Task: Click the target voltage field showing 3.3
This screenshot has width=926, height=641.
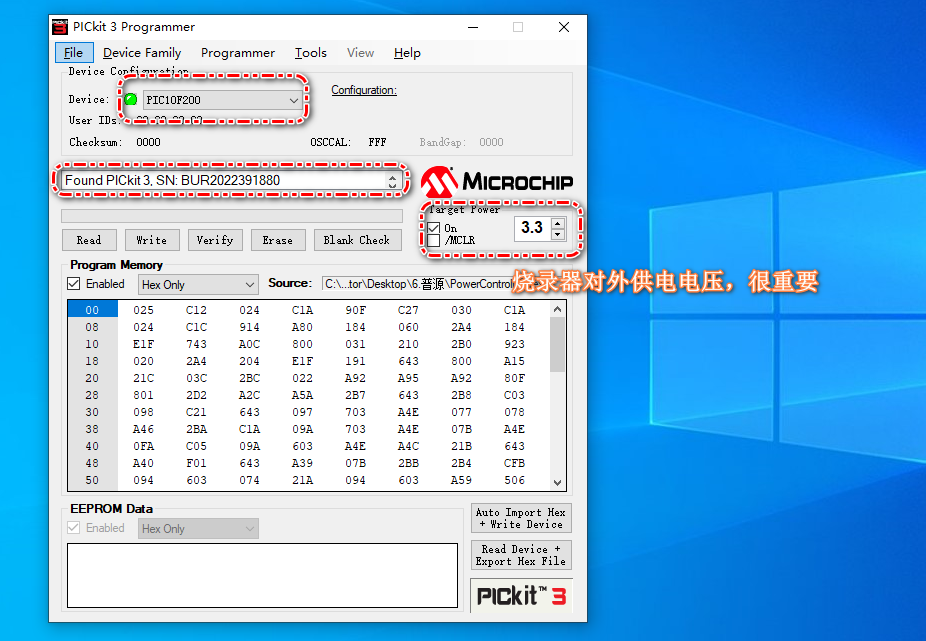Action: [x=532, y=227]
